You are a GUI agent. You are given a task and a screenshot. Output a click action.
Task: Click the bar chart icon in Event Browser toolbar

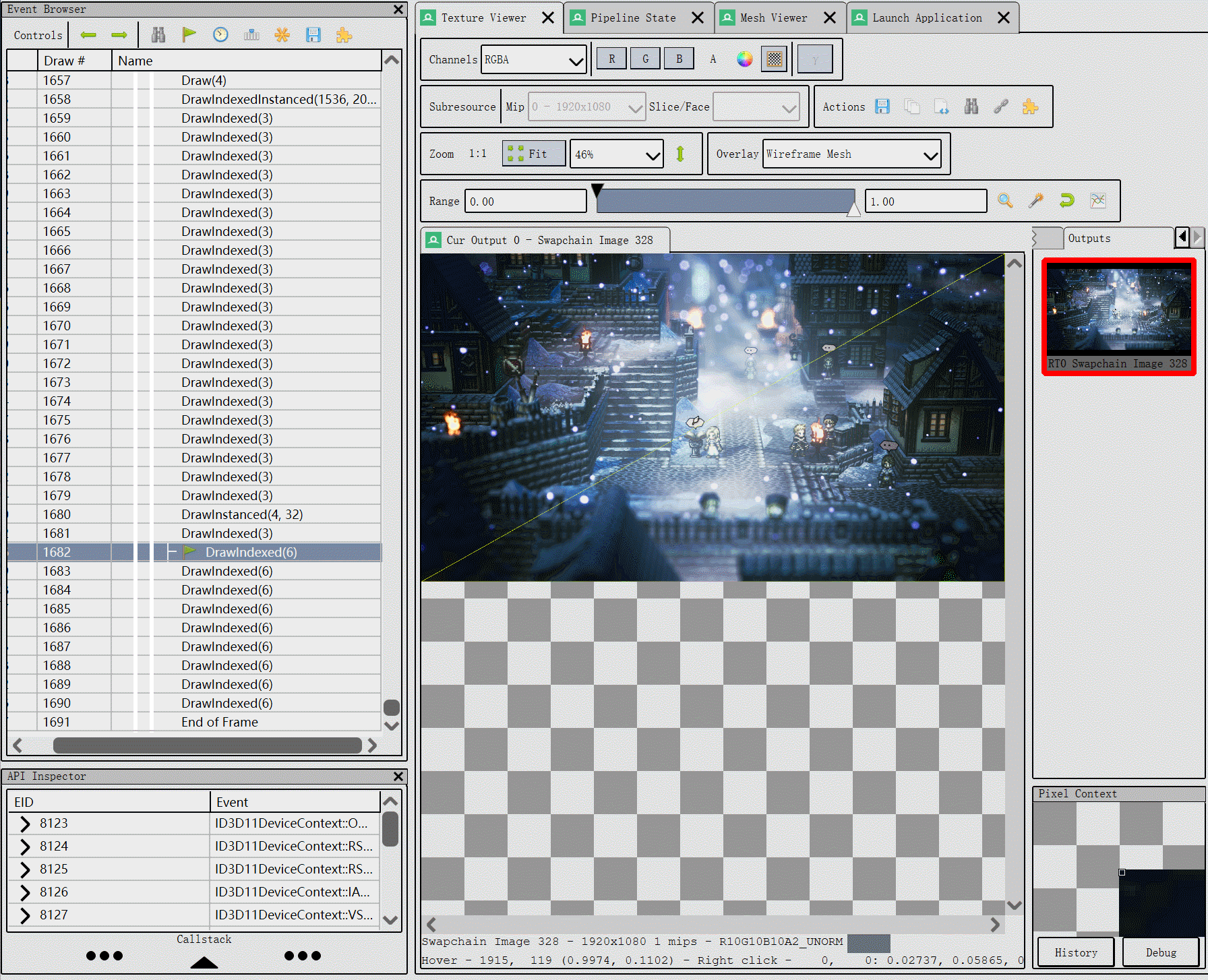point(251,35)
